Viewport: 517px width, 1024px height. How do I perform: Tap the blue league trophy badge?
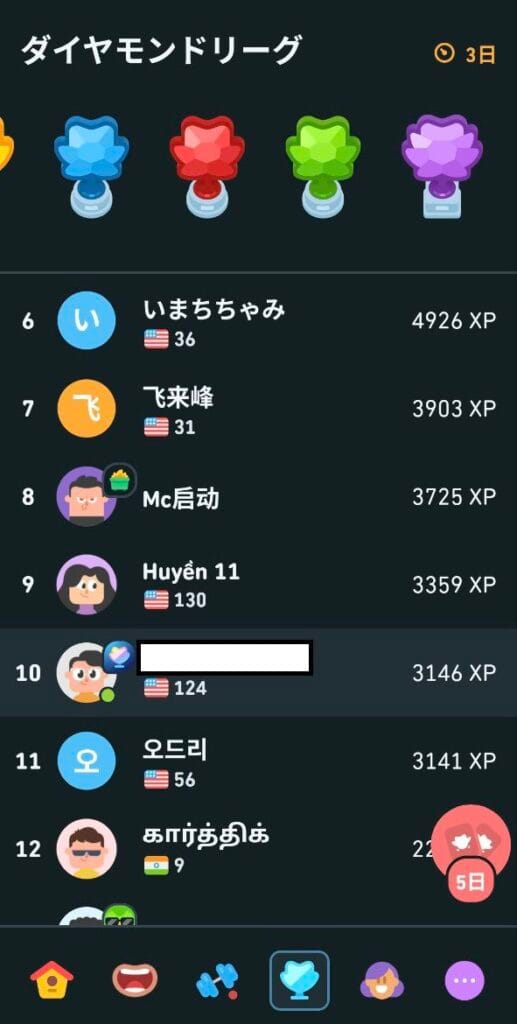coord(91,167)
